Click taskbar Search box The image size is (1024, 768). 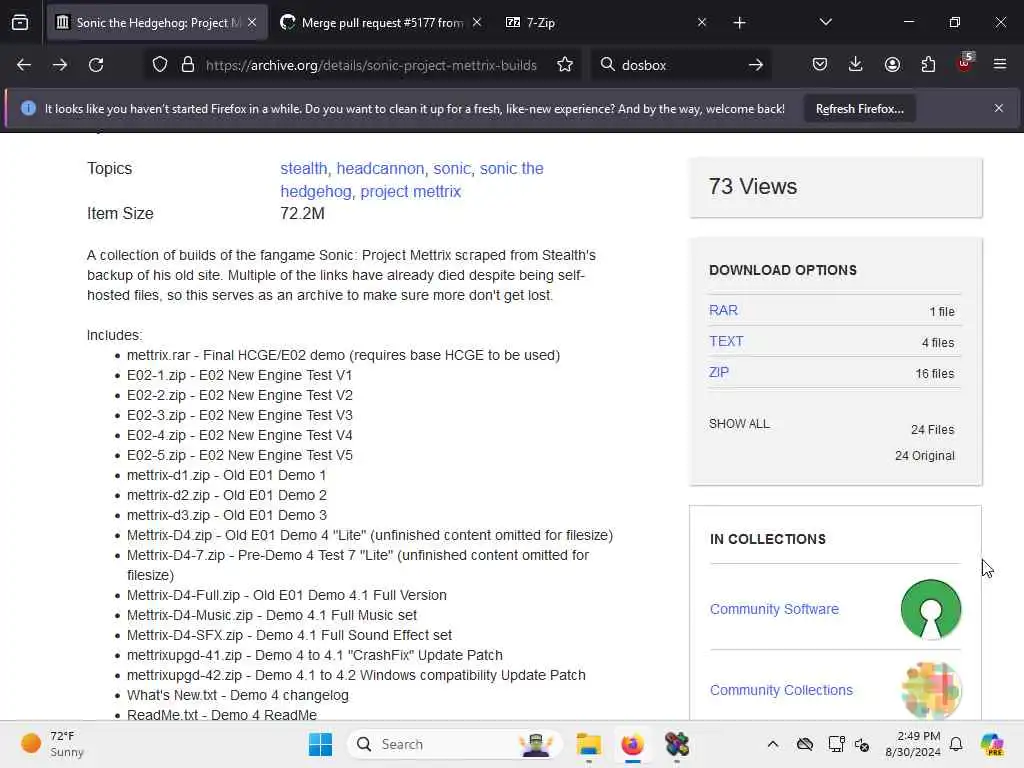tap(455, 744)
